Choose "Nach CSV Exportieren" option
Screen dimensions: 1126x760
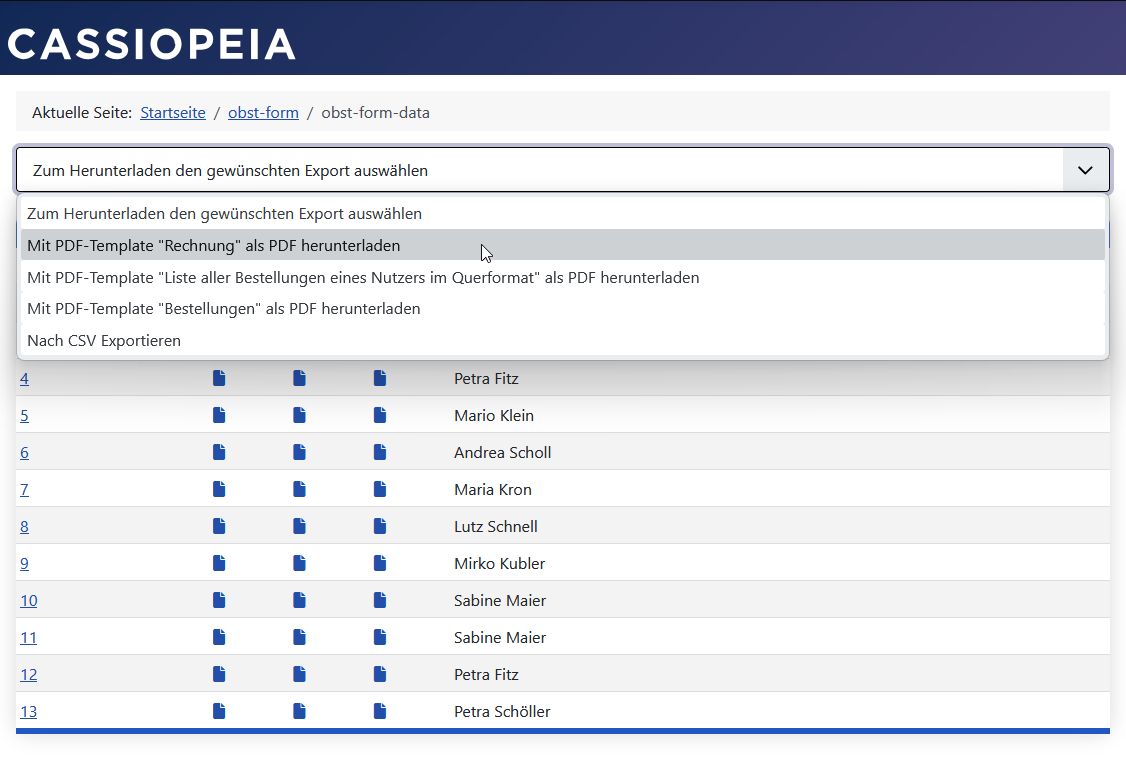[104, 340]
